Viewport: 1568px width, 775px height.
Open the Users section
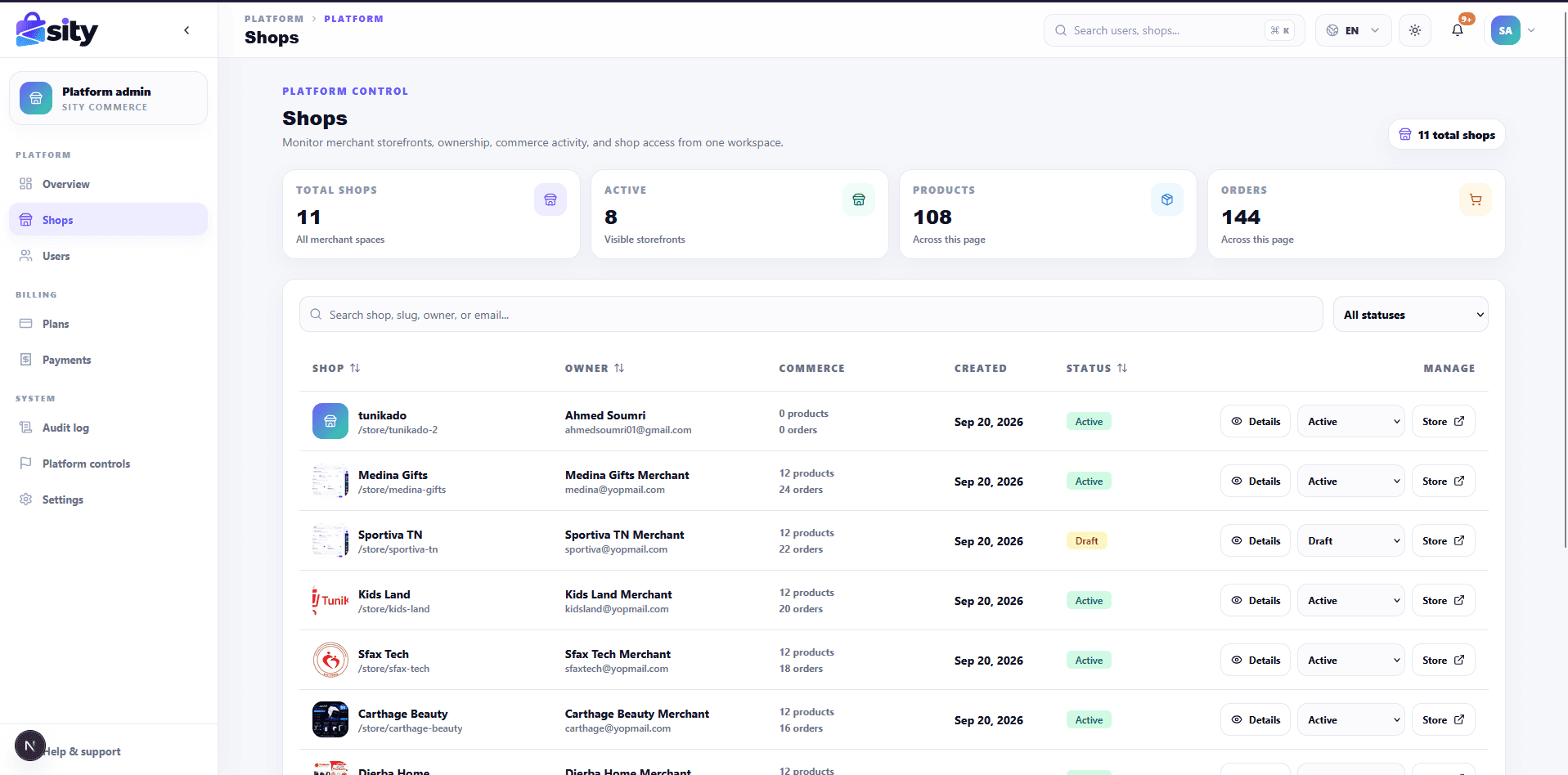tap(108, 256)
